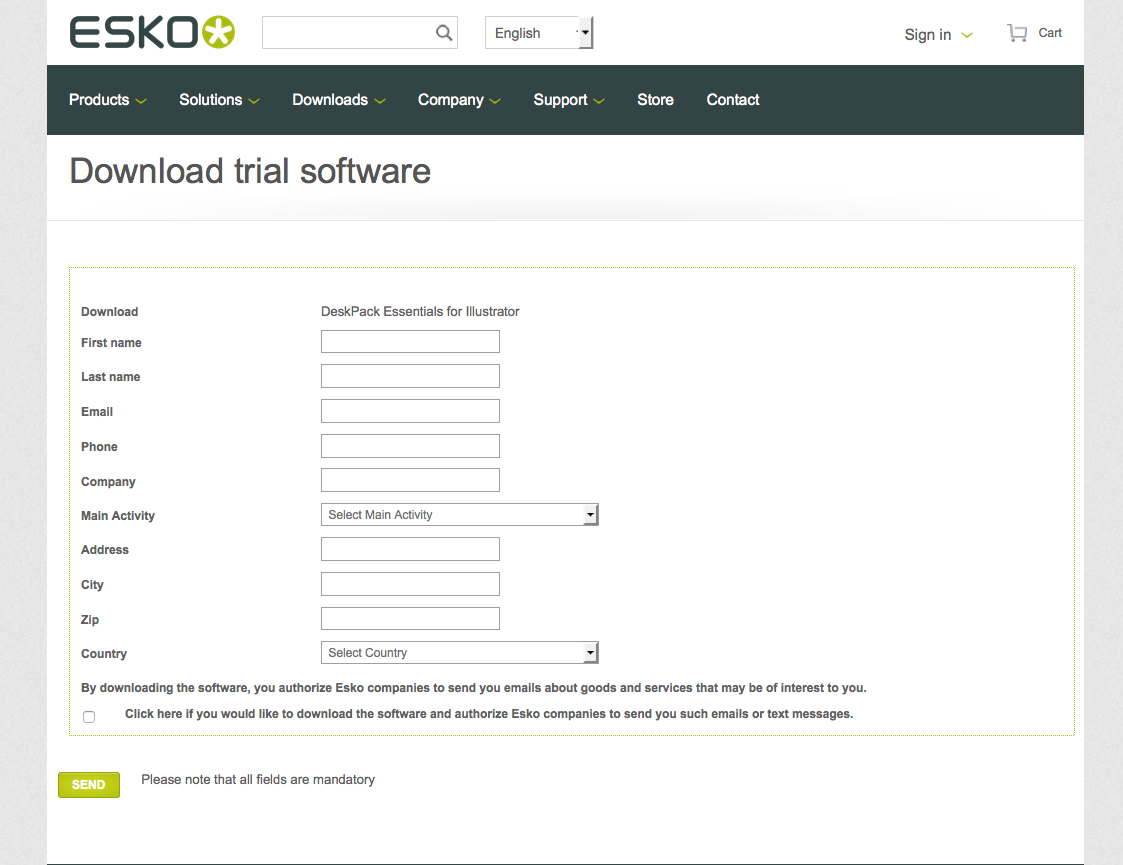Screen dimensions: 1123x865
Task: Check the email authorization consent checkbox
Action: 89,716
